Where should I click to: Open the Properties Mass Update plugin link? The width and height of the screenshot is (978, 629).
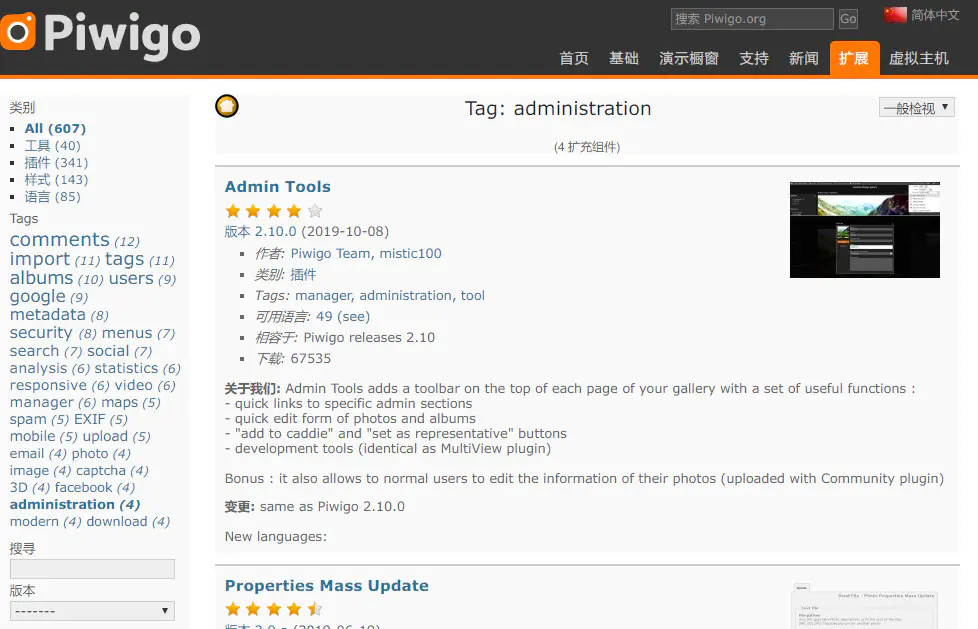coord(327,585)
